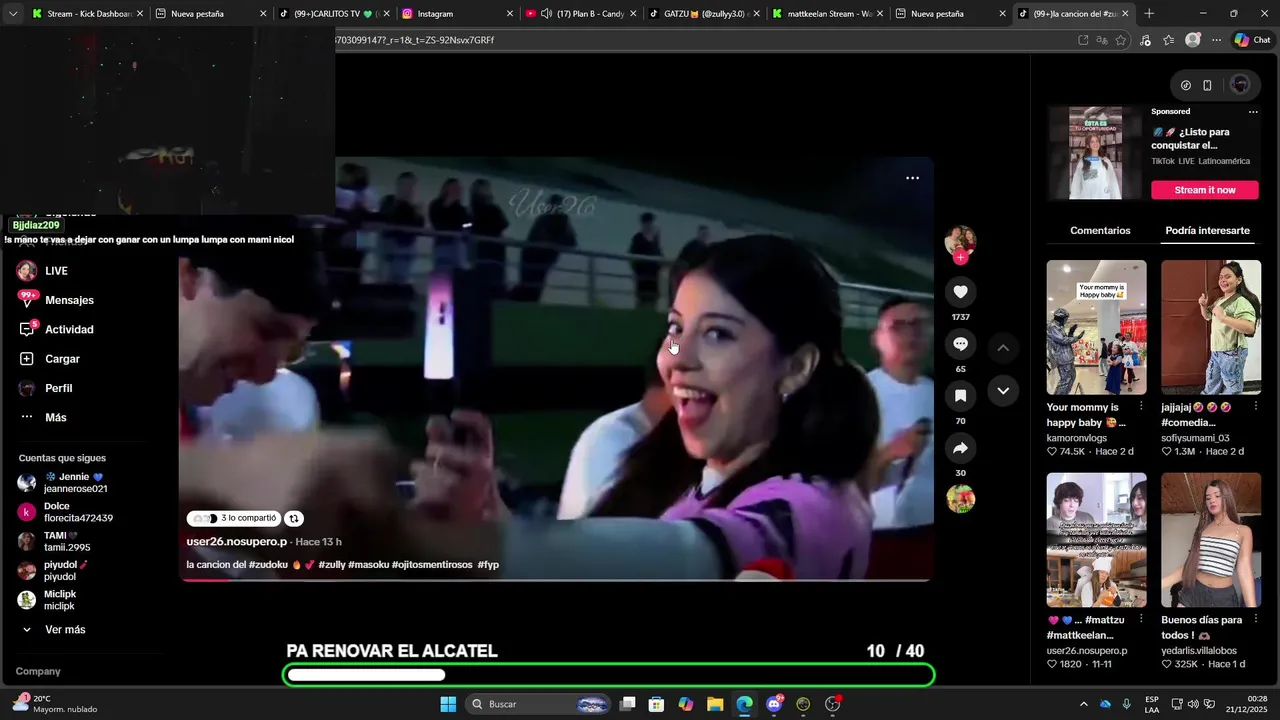Open browser settings ellipsis menu
Screen dimensions: 1280x720
pos(1216,40)
